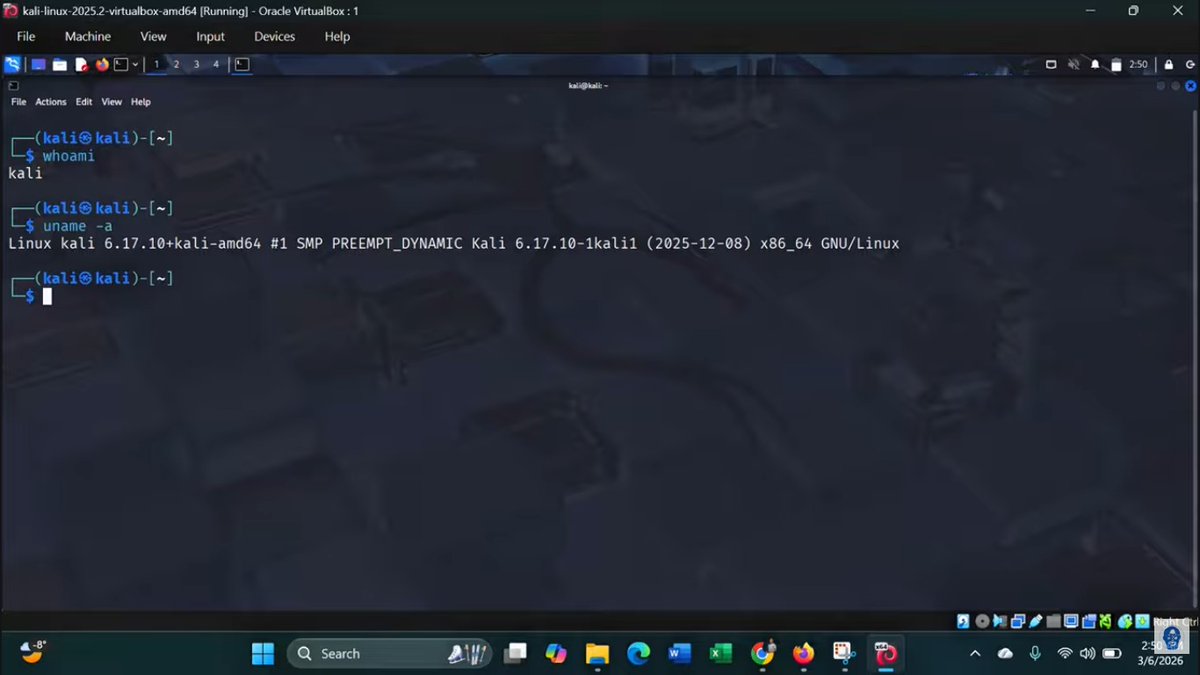The width and height of the screenshot is (1200, 675).
Task: Click VirtualBox display status icon
Action: point(1071,621)
